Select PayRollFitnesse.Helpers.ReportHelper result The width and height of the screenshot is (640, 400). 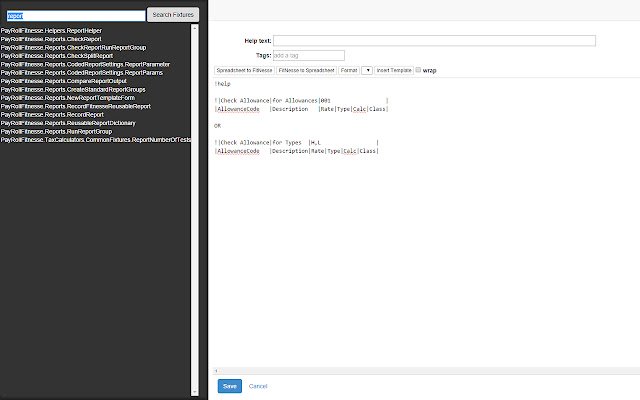51,31
